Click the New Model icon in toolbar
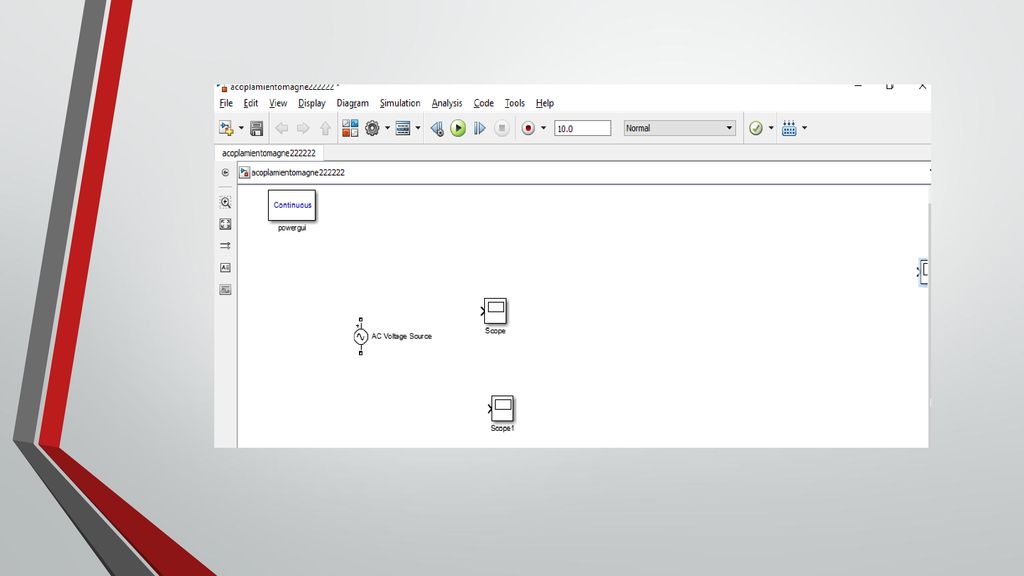1024x576 pixels. coord(226,129)
